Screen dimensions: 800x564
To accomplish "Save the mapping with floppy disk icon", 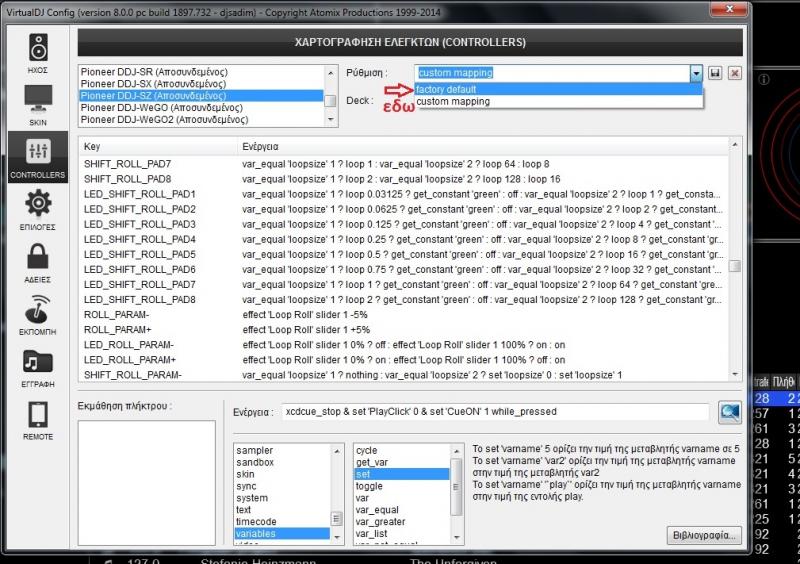I will point(715,73).
